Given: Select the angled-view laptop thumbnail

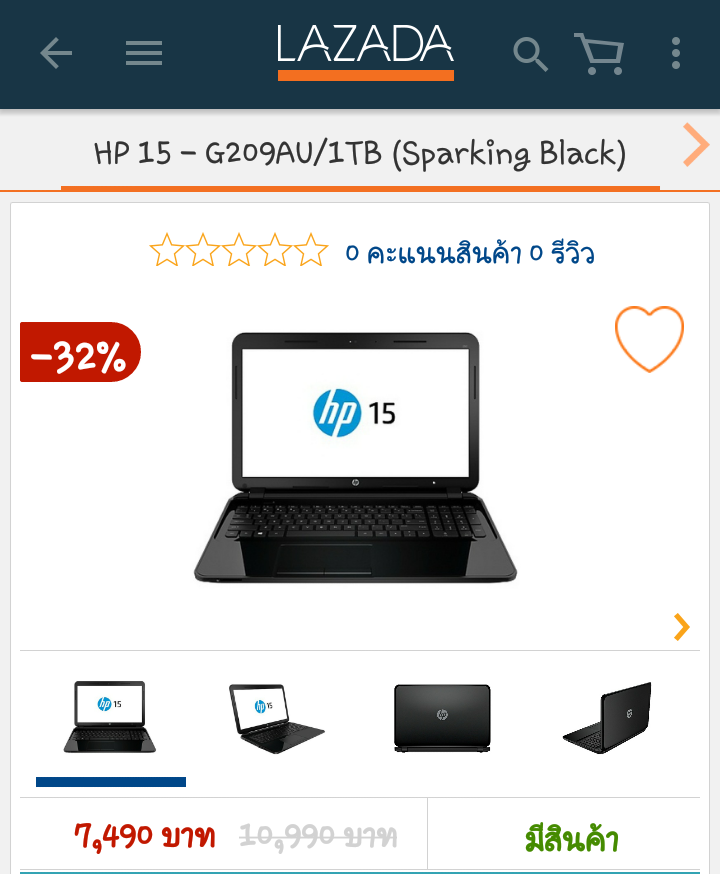Looking at the screenshot, I should [x=276, y=718].
